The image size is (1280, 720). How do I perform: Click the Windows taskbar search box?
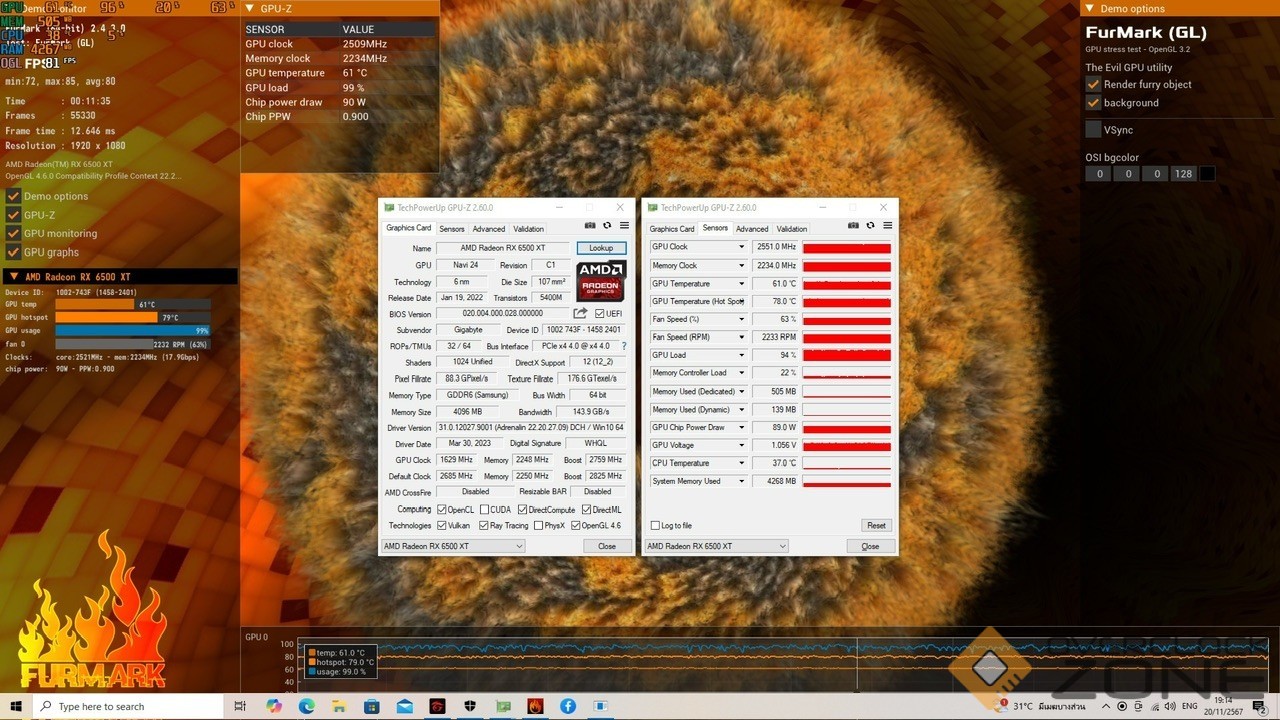pos(130,706)
